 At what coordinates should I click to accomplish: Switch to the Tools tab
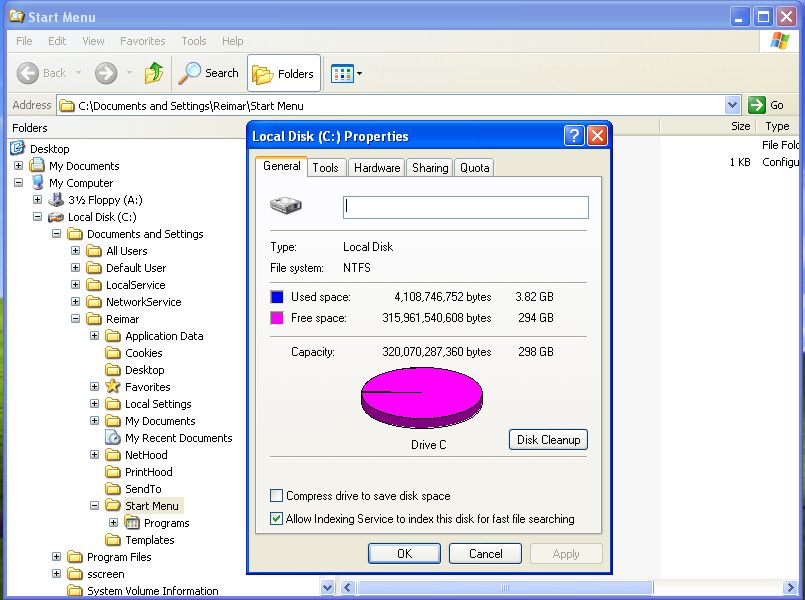[x=325, y=168]
